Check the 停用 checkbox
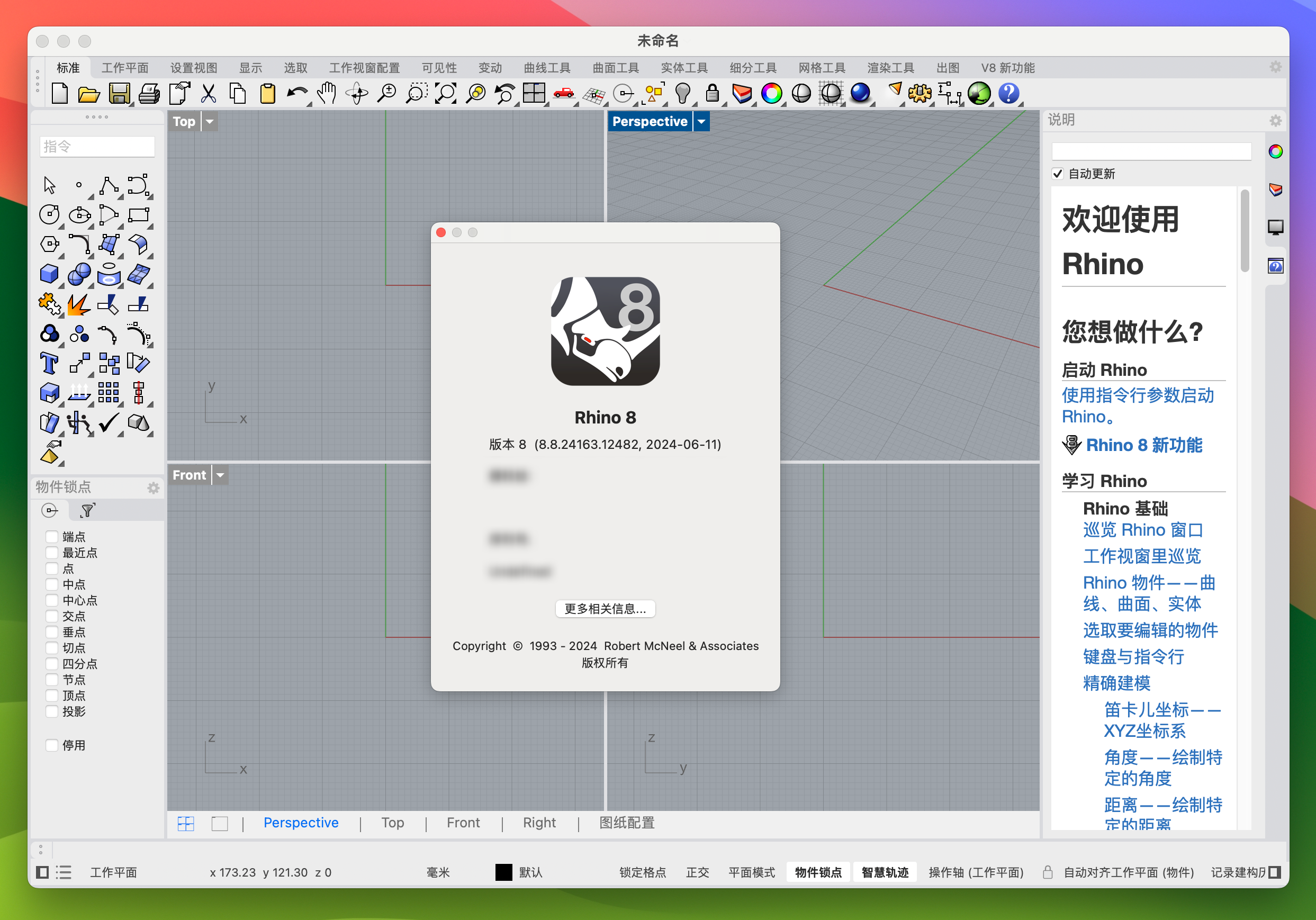The height and width of the screenshot is (920, 1316). click(x=51, y=745)
